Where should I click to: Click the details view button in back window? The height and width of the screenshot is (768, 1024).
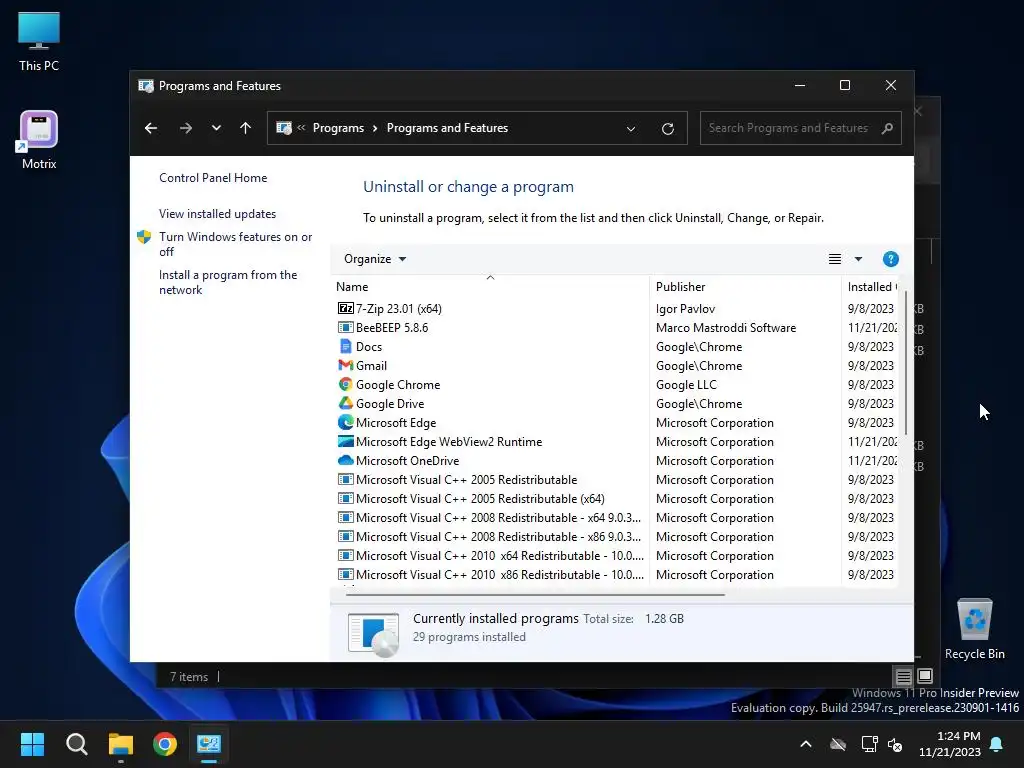pyautogui.click(x=903, y=676)
